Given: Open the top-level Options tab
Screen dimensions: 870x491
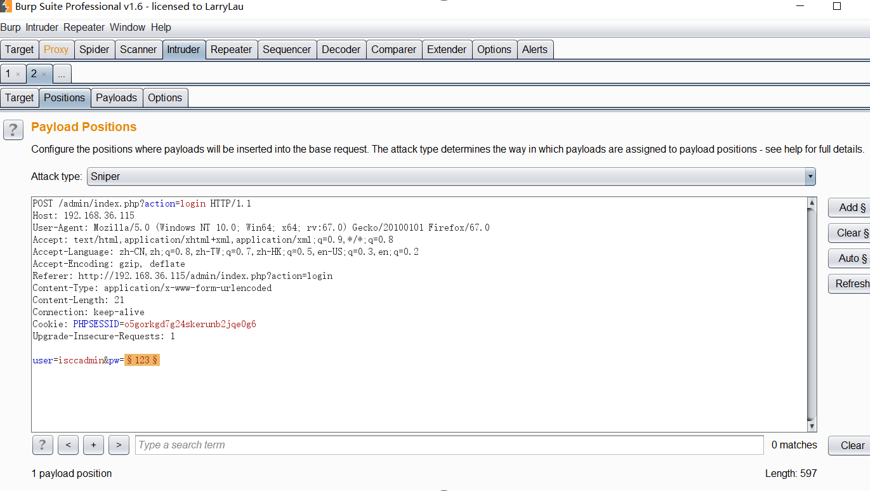Looking at the screenshot, I should coord(494,49).
